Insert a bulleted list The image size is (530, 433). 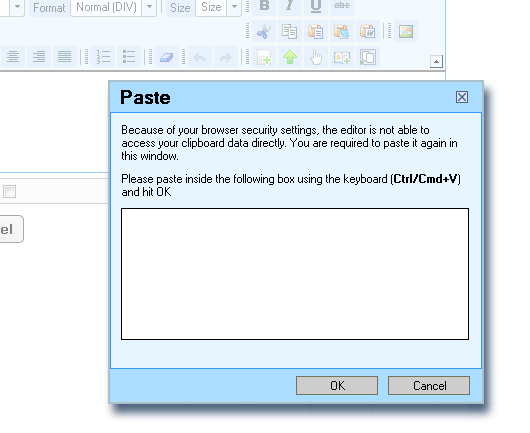(129, 57)
